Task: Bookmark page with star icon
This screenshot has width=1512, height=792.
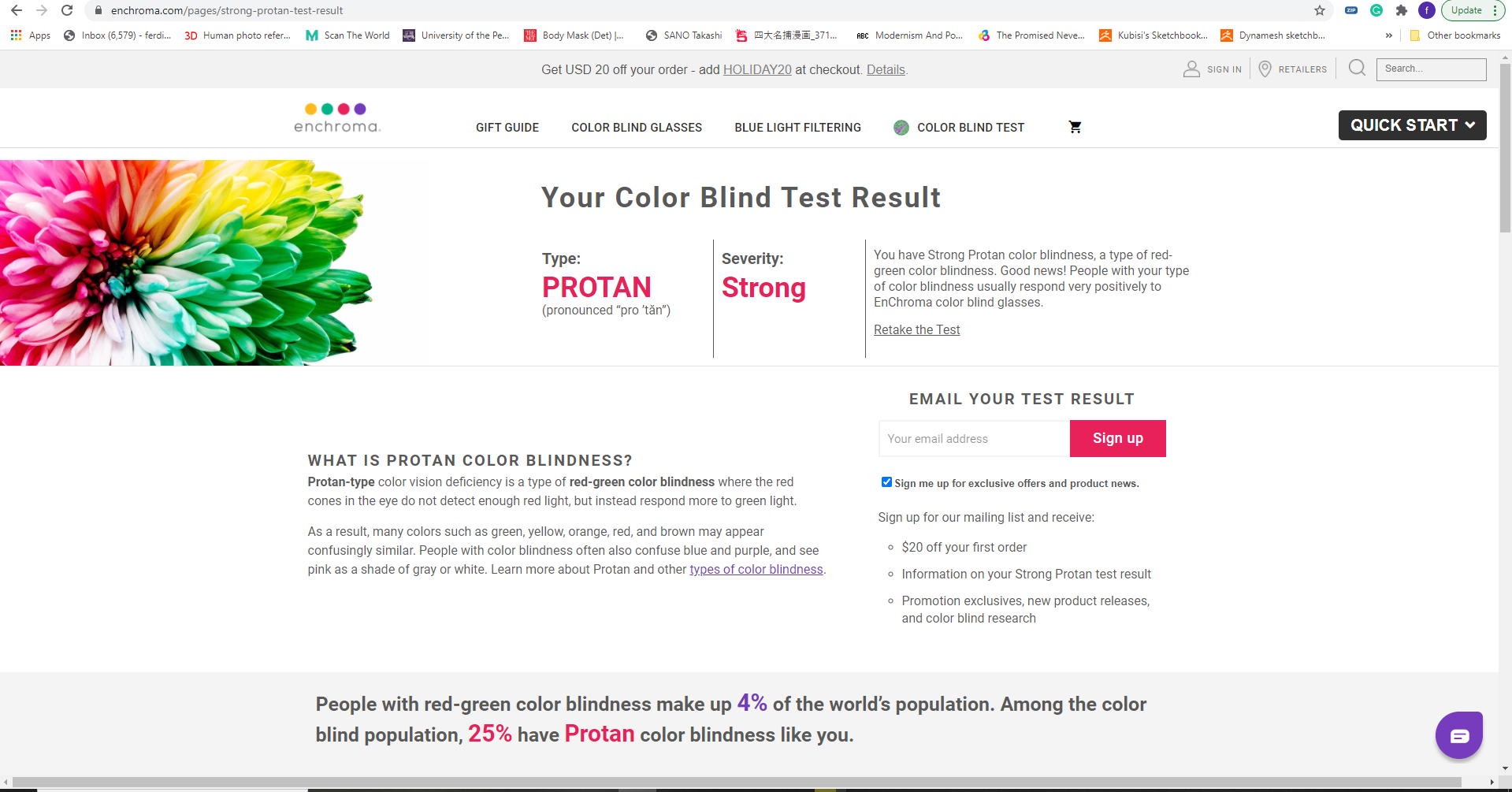Action: pyautogui.click(x=1320, y=10)
